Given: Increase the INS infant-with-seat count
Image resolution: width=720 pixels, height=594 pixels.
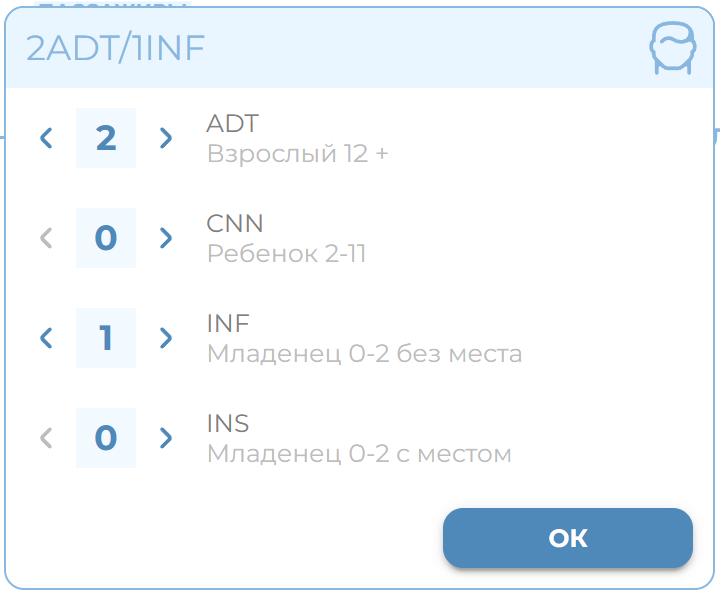Looking at the screenshot, I should point(166,438).
